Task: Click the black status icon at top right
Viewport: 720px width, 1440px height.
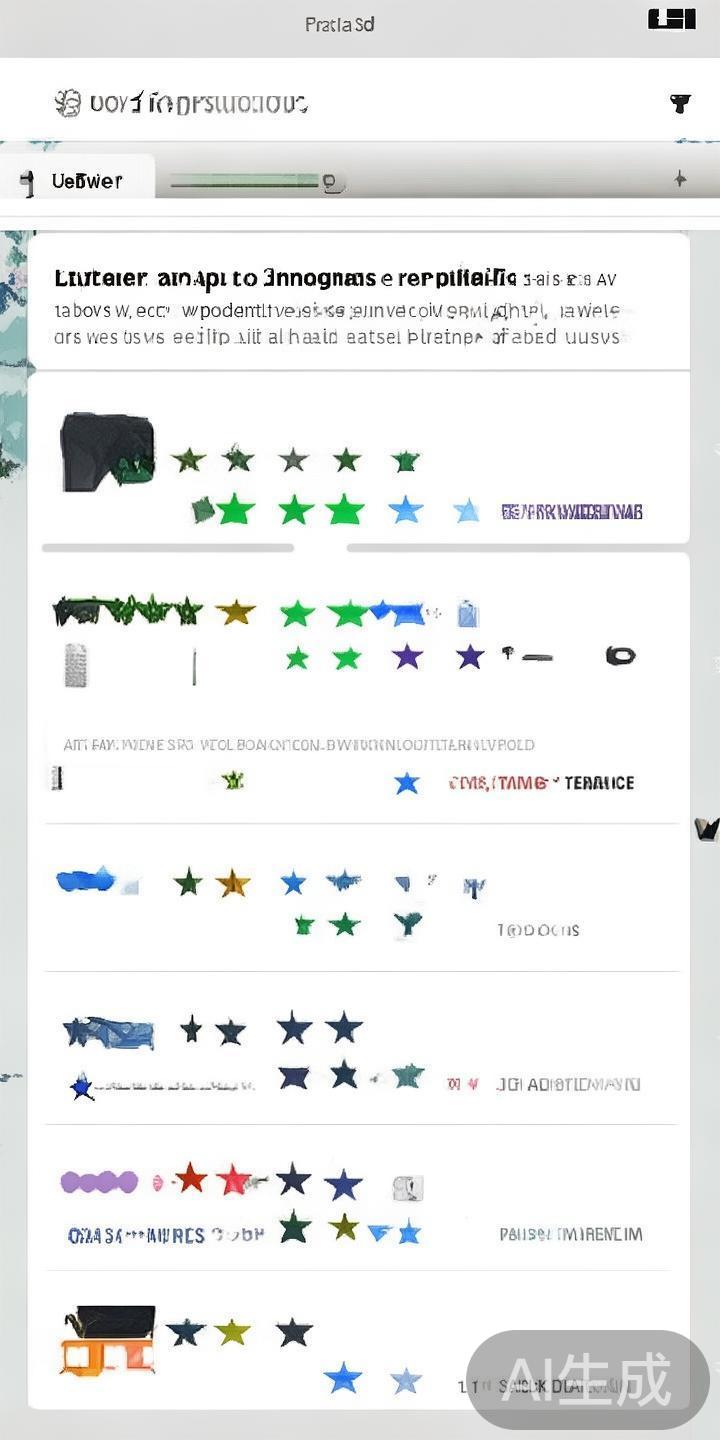Action: pos(671,19)
